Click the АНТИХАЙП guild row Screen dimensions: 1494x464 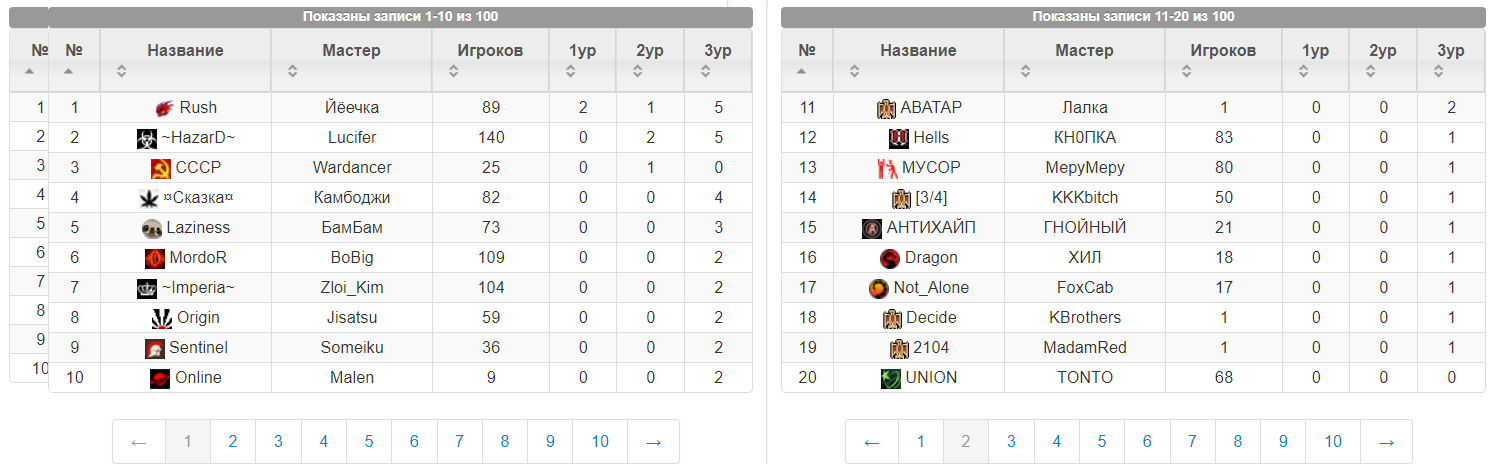pyautogui.click(x=1132, y=228)
